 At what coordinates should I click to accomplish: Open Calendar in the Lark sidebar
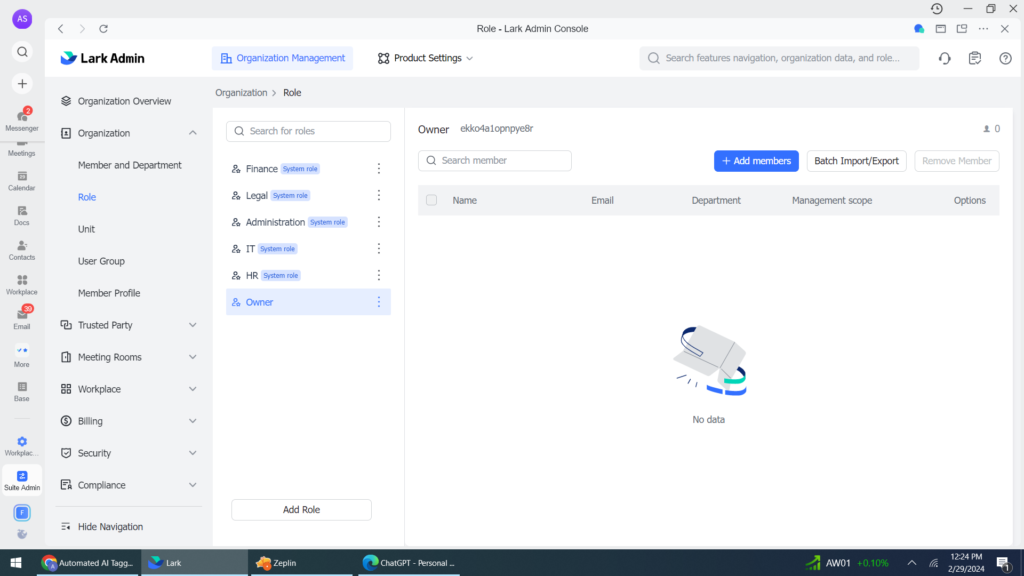coord(22,181)
